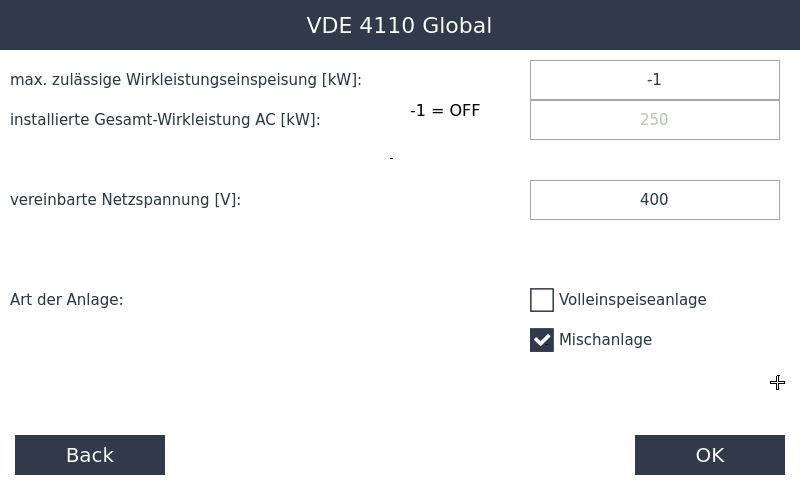Screen dimensions: 800x480
Task: Click the max. zulässige Wirkleistungseinspeisung input field
Action: (x=654, y=80)
